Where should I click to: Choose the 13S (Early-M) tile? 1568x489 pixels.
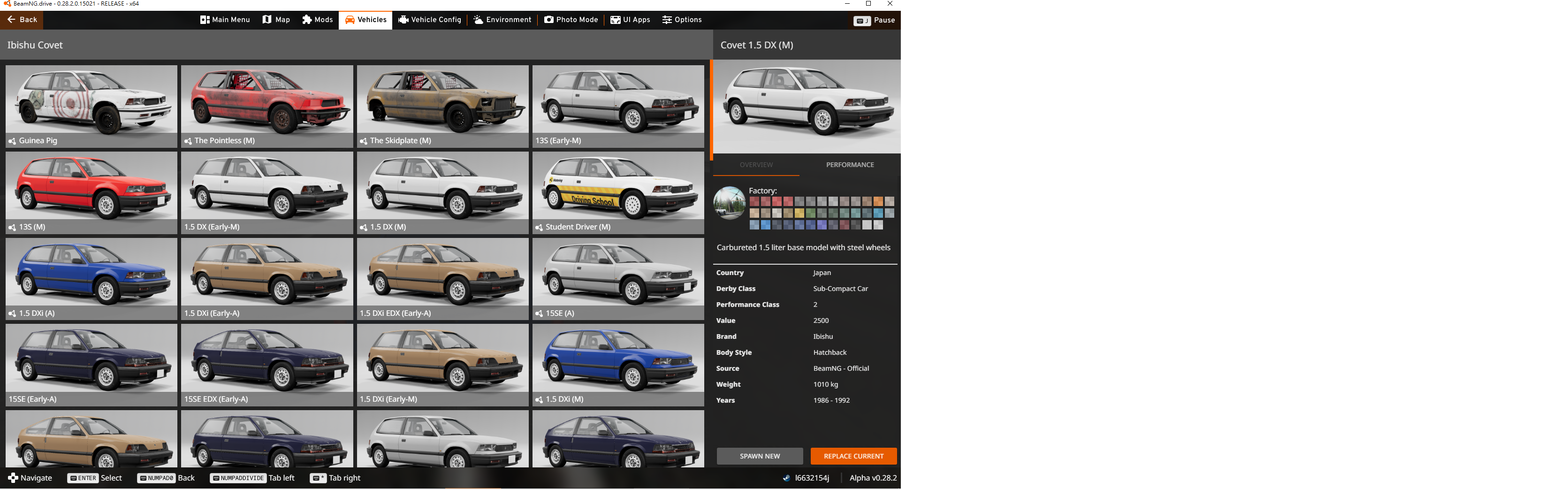tap(618, 107)
